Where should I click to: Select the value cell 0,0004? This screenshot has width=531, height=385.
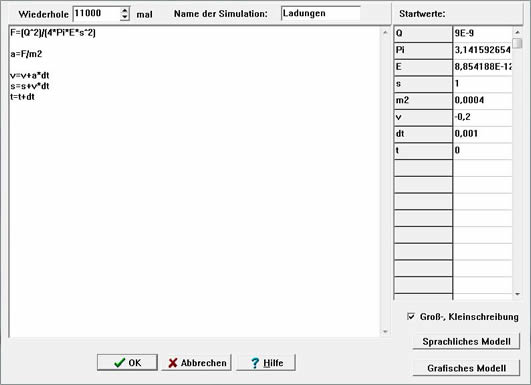pos(483,100)
